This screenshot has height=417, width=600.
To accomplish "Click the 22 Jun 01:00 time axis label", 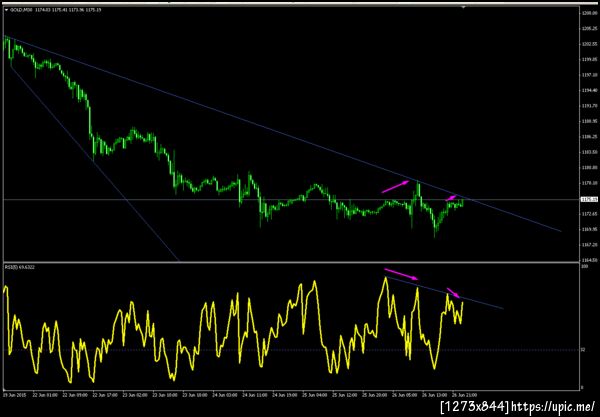I will (45, 394).
